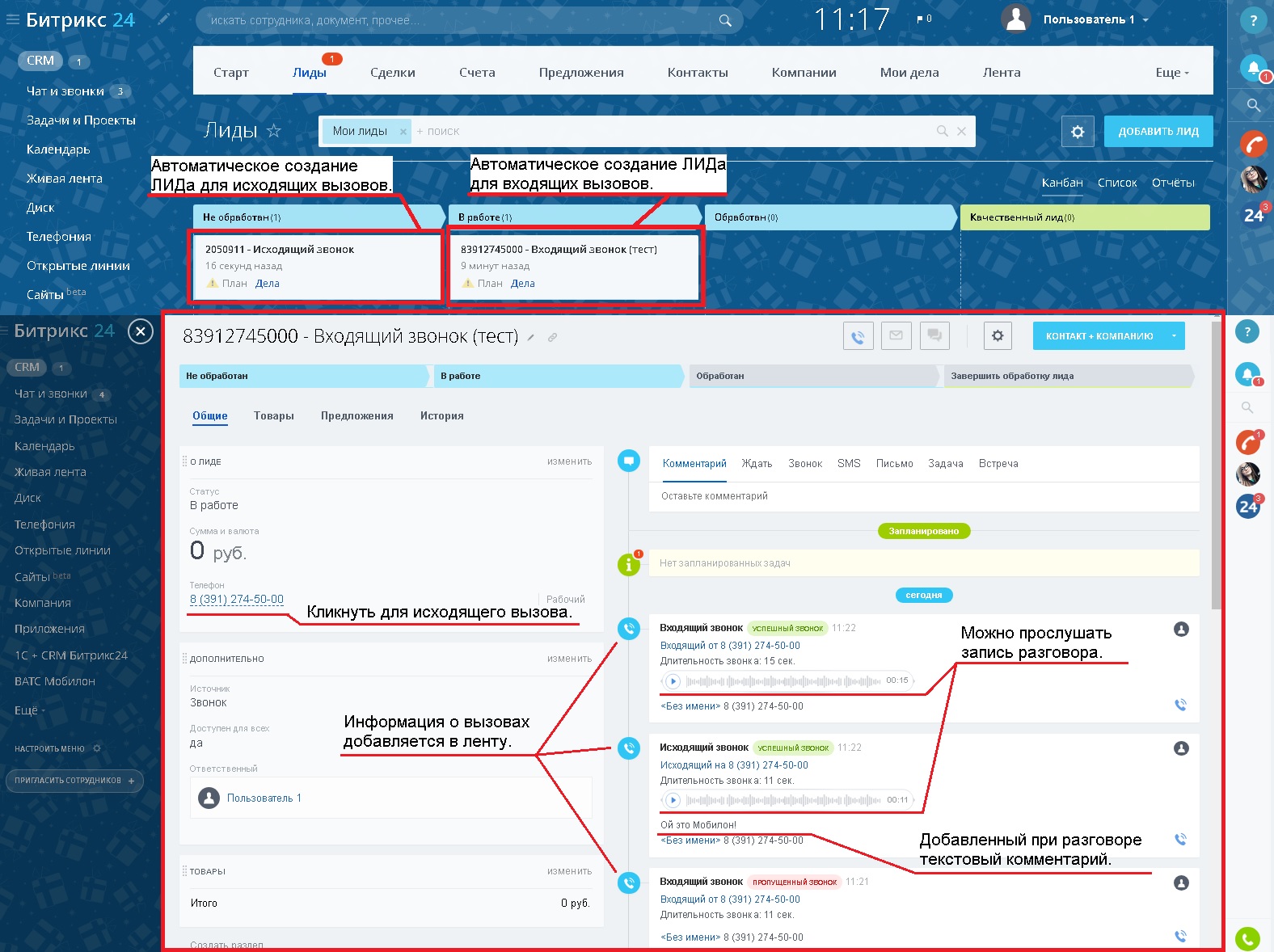Select the Звонок activity tab
This screenshot has width=1274, height=952.
point(805,464)
